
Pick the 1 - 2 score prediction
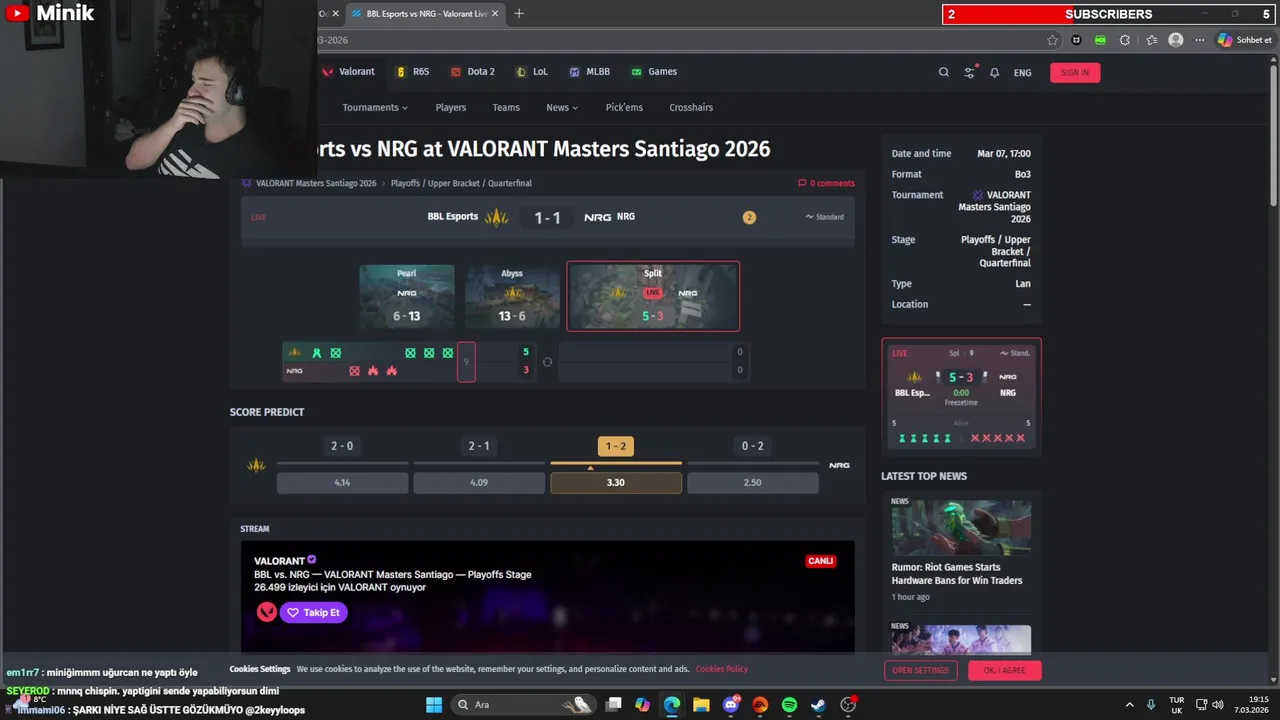click(616, 446)
